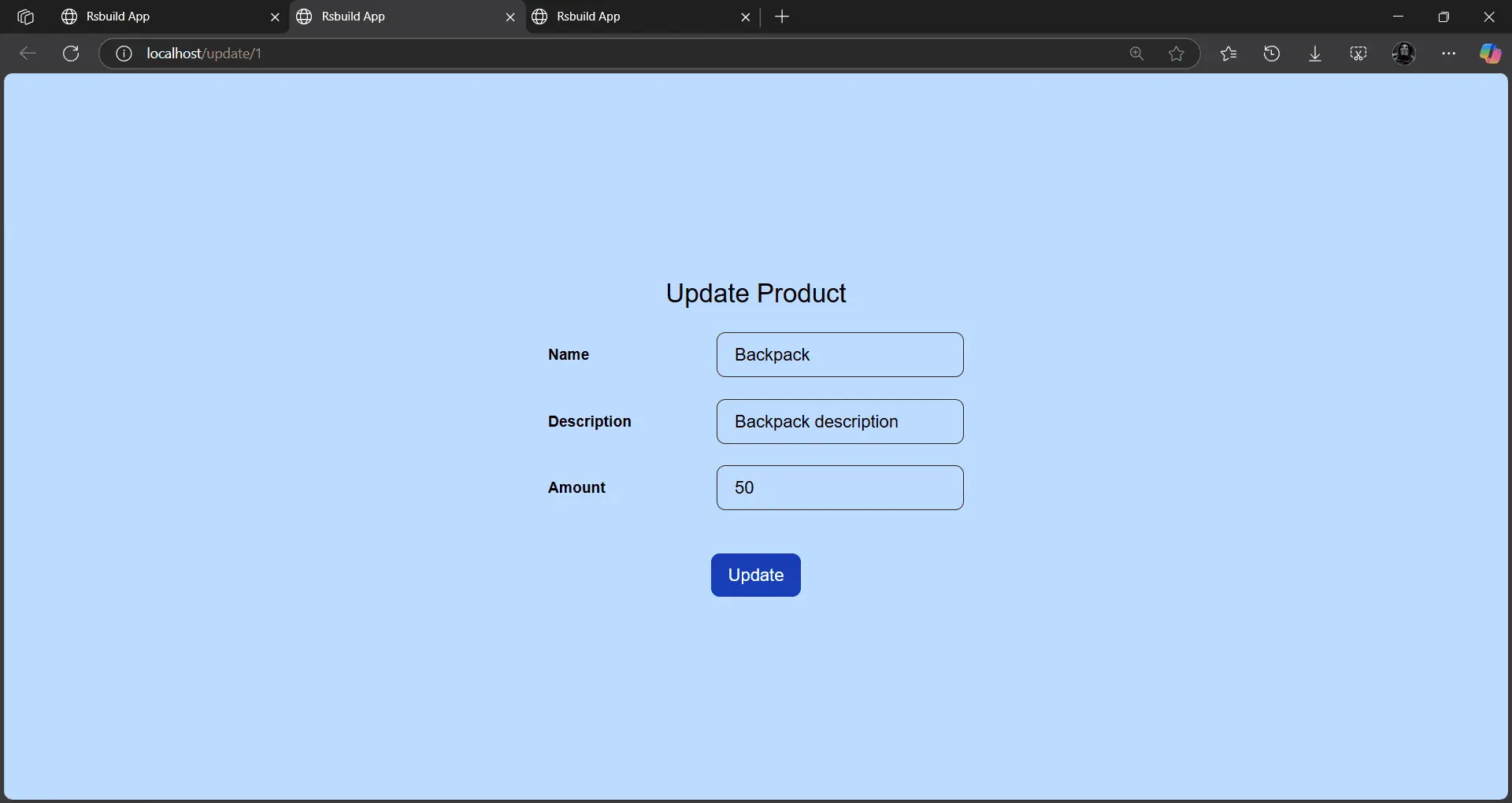Open Settings and more ellipsis menu

click(1448, 54)
